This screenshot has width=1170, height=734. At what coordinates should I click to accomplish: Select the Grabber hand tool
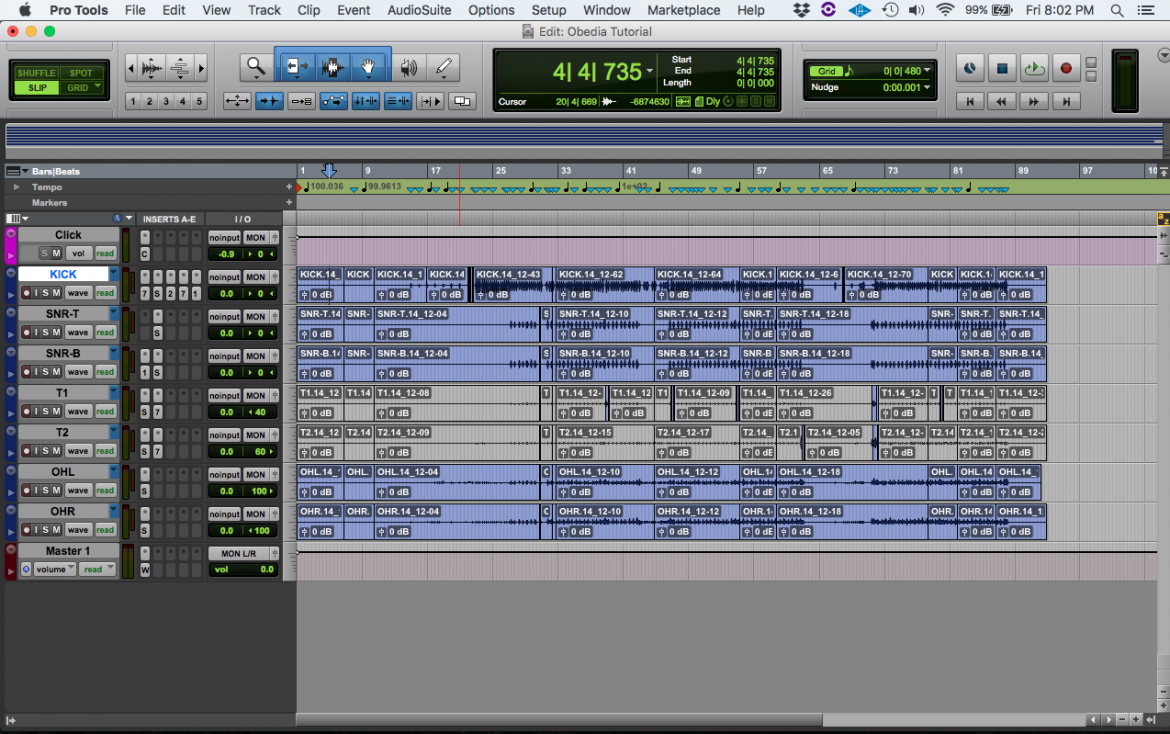[x=368, y=67]
